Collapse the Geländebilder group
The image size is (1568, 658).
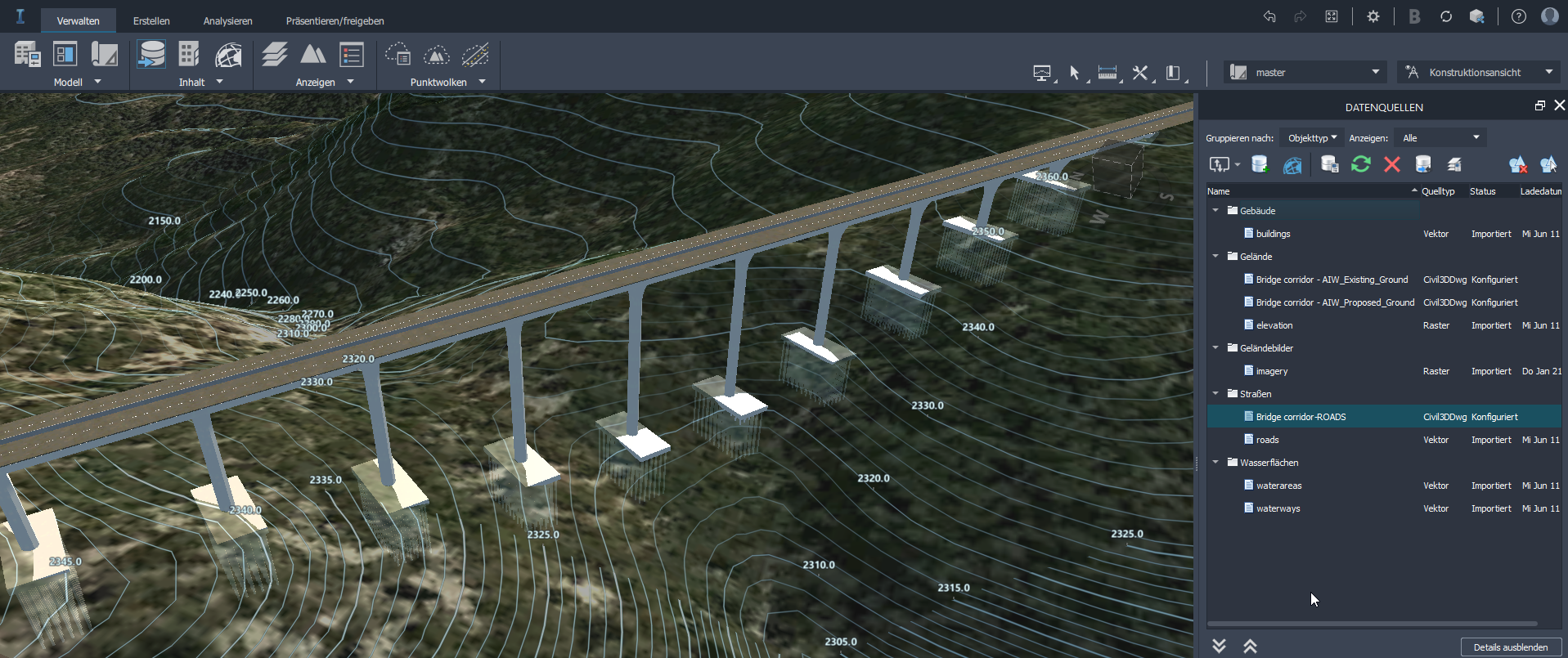1215,347
